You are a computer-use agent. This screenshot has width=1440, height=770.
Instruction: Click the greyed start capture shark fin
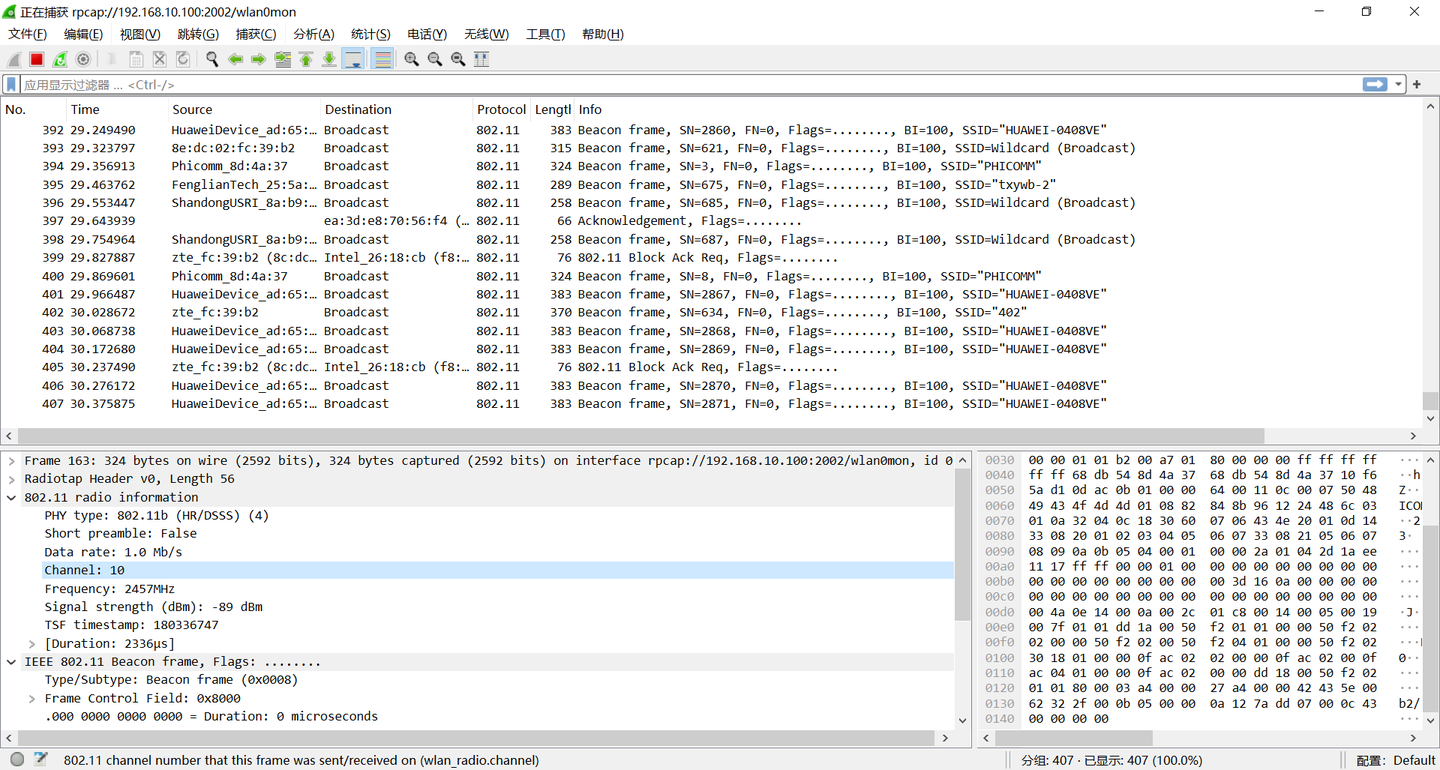point(14,59)
